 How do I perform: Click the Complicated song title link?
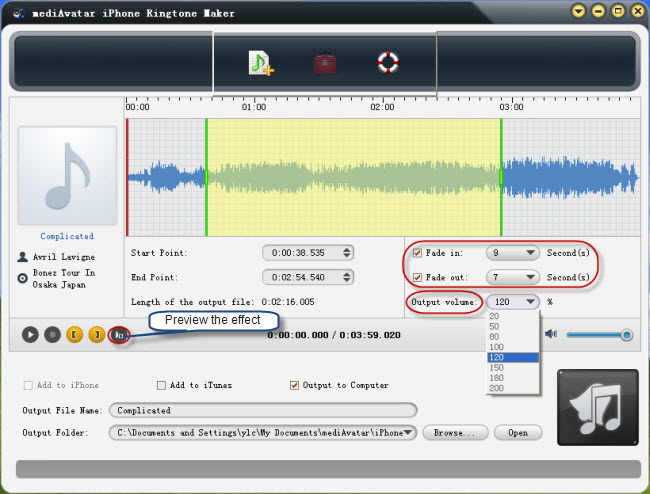click(x=67, y=236)
